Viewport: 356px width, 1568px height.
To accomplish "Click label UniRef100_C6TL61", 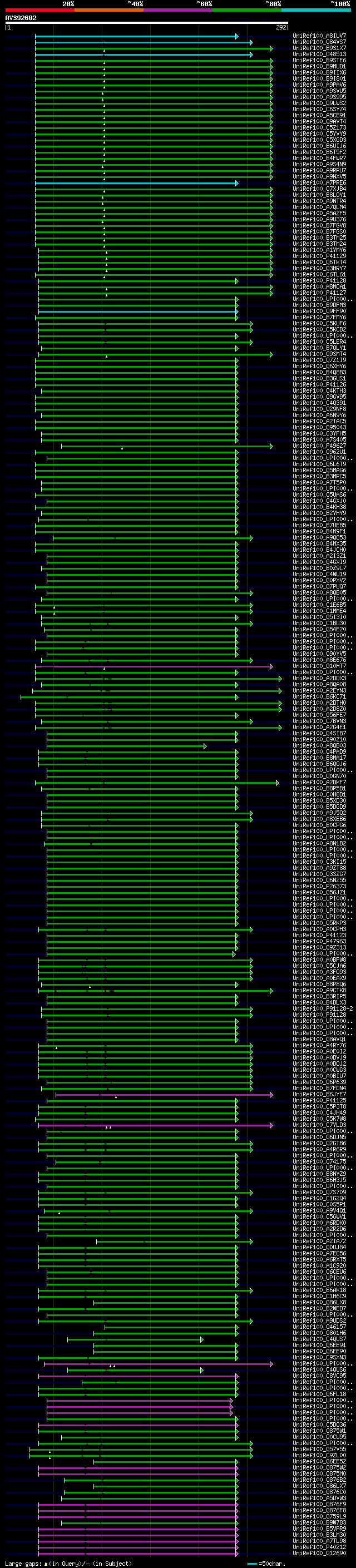I will [x=319, y=275].
